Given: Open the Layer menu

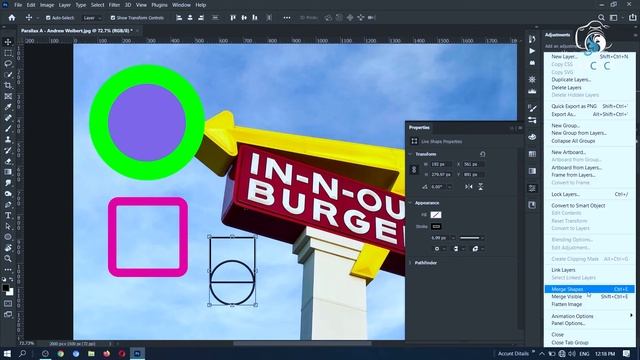Looking at the screenshot, I should 64,5.
